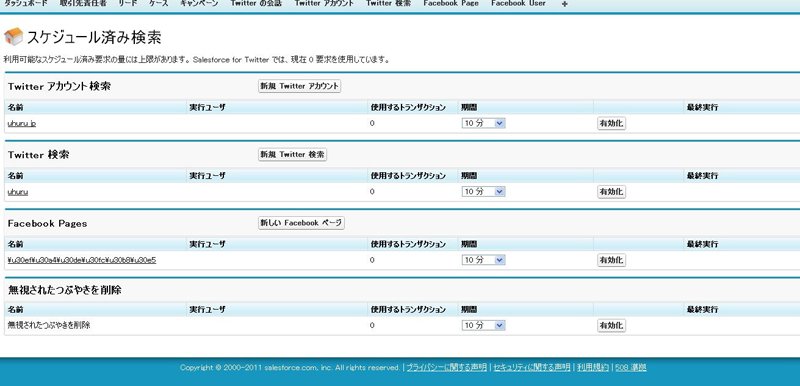
Task: Open セキュリティに関する声明 footer link
Action: click(x=532, y=367)
